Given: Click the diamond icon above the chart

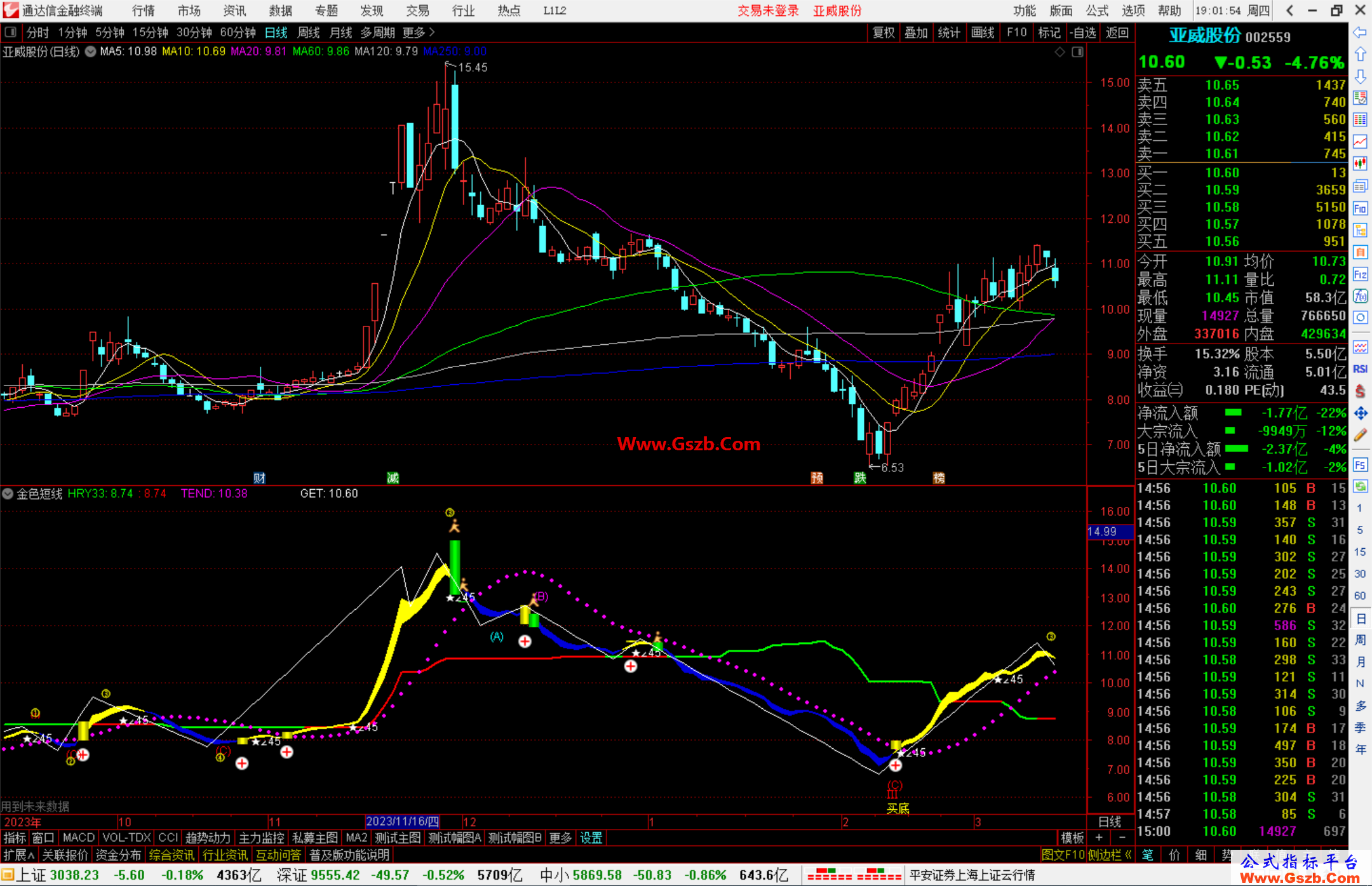Looking at the screenshot, I should tap(1059, 52).
